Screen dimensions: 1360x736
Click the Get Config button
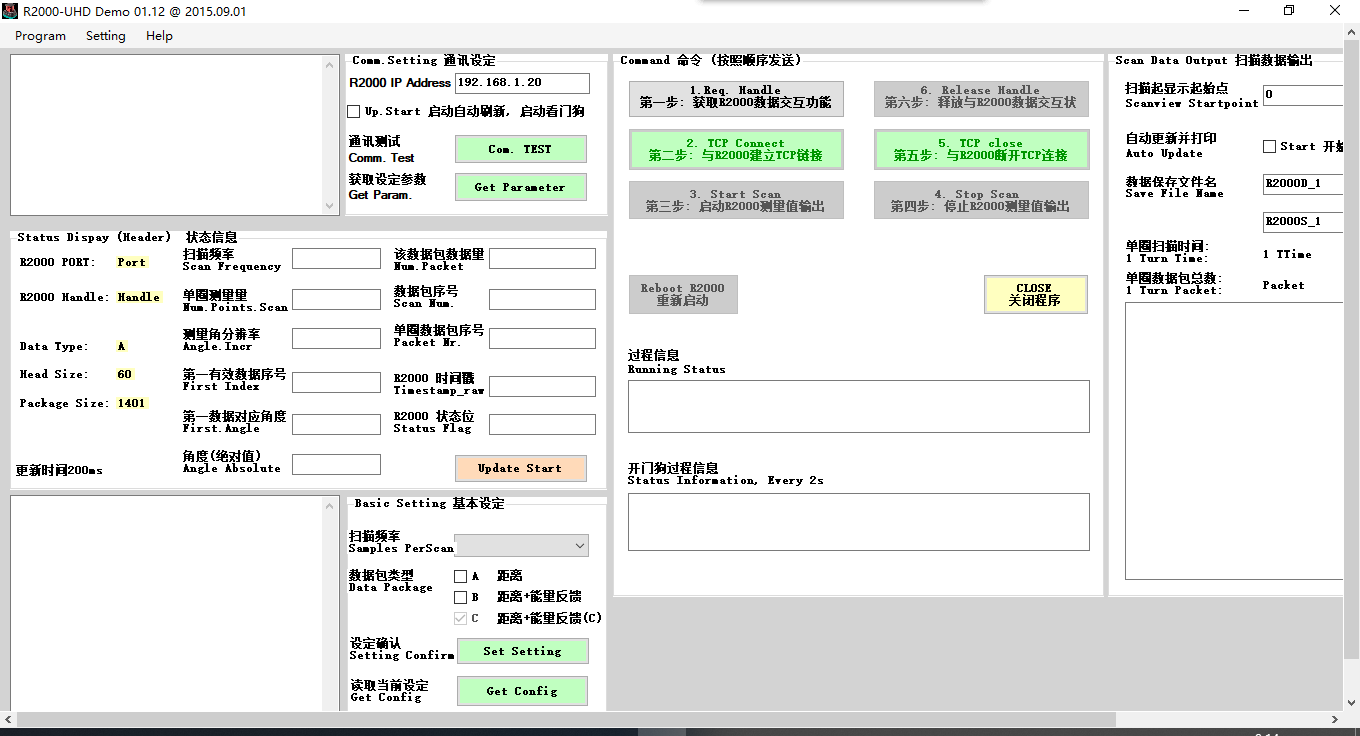[522, 691]
